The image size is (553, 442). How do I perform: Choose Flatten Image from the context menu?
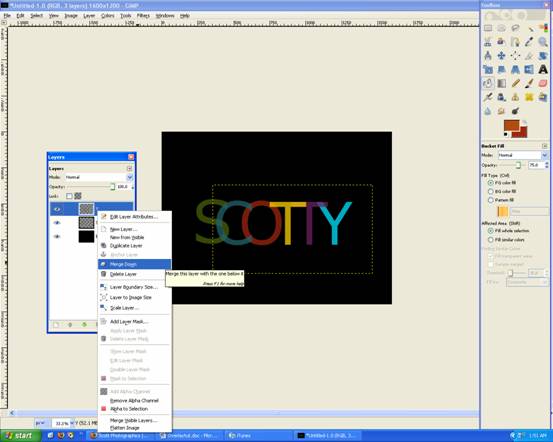pos(124,428)
